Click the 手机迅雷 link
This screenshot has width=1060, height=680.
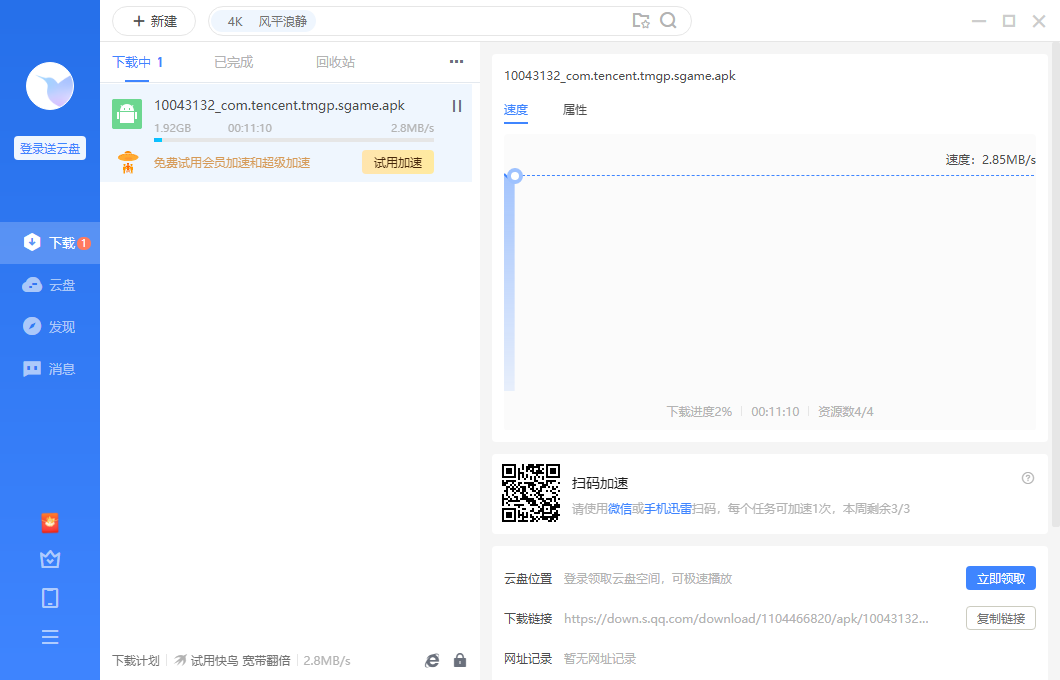click(x=668, y=508)
